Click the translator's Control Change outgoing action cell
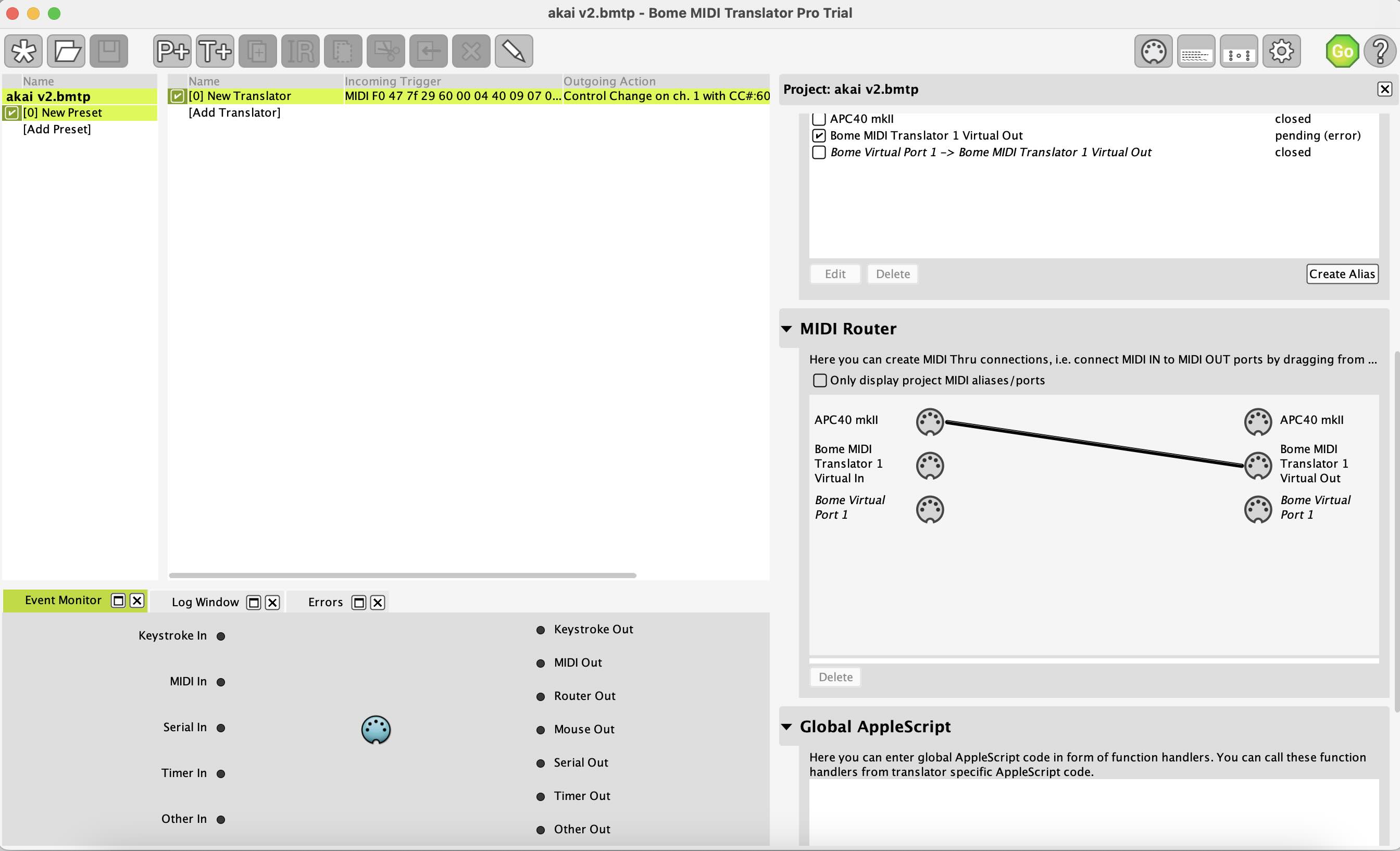The height and width of the screenshot is (851, 1400). 666,96
